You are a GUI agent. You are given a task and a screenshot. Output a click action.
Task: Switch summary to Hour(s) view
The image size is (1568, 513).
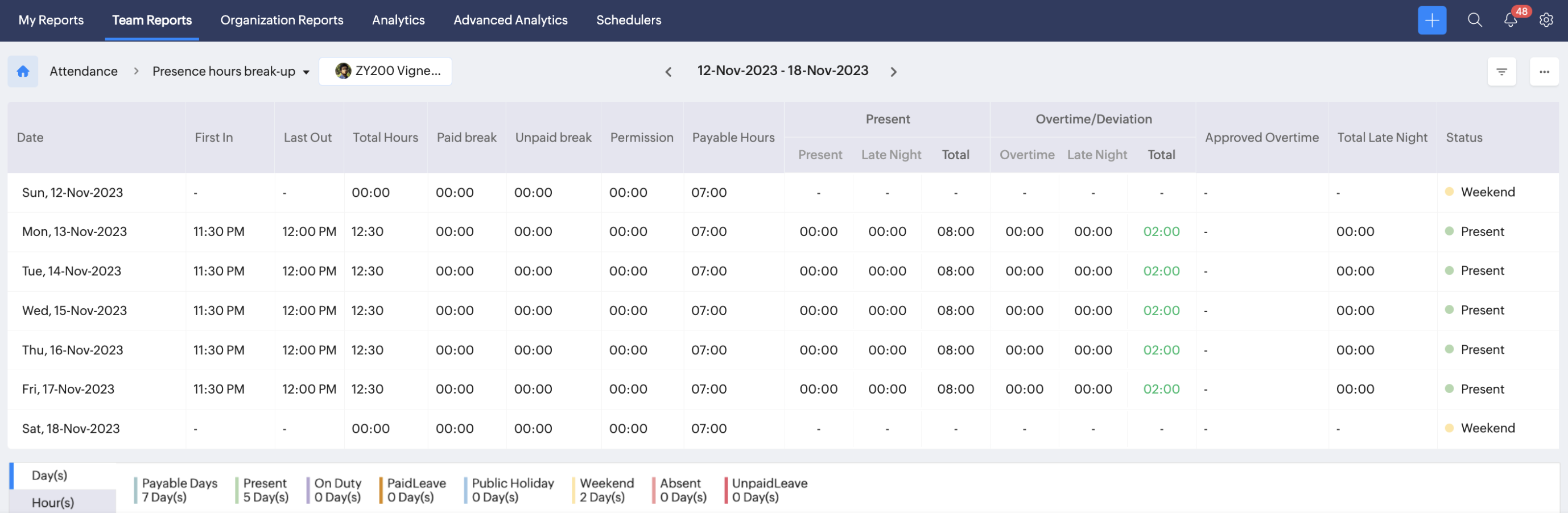53,502
